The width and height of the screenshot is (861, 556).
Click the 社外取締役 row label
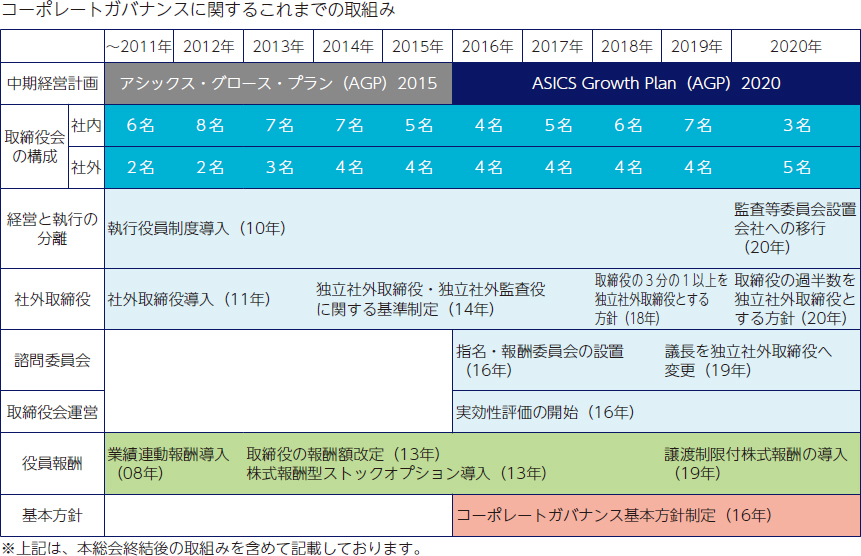(52, 300)
